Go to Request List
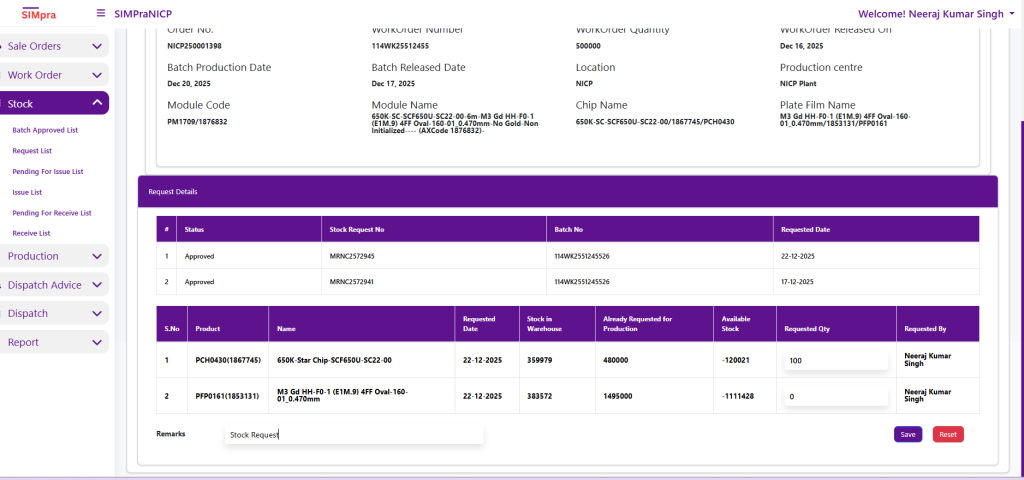1024x480 pixels. (32, 151)
